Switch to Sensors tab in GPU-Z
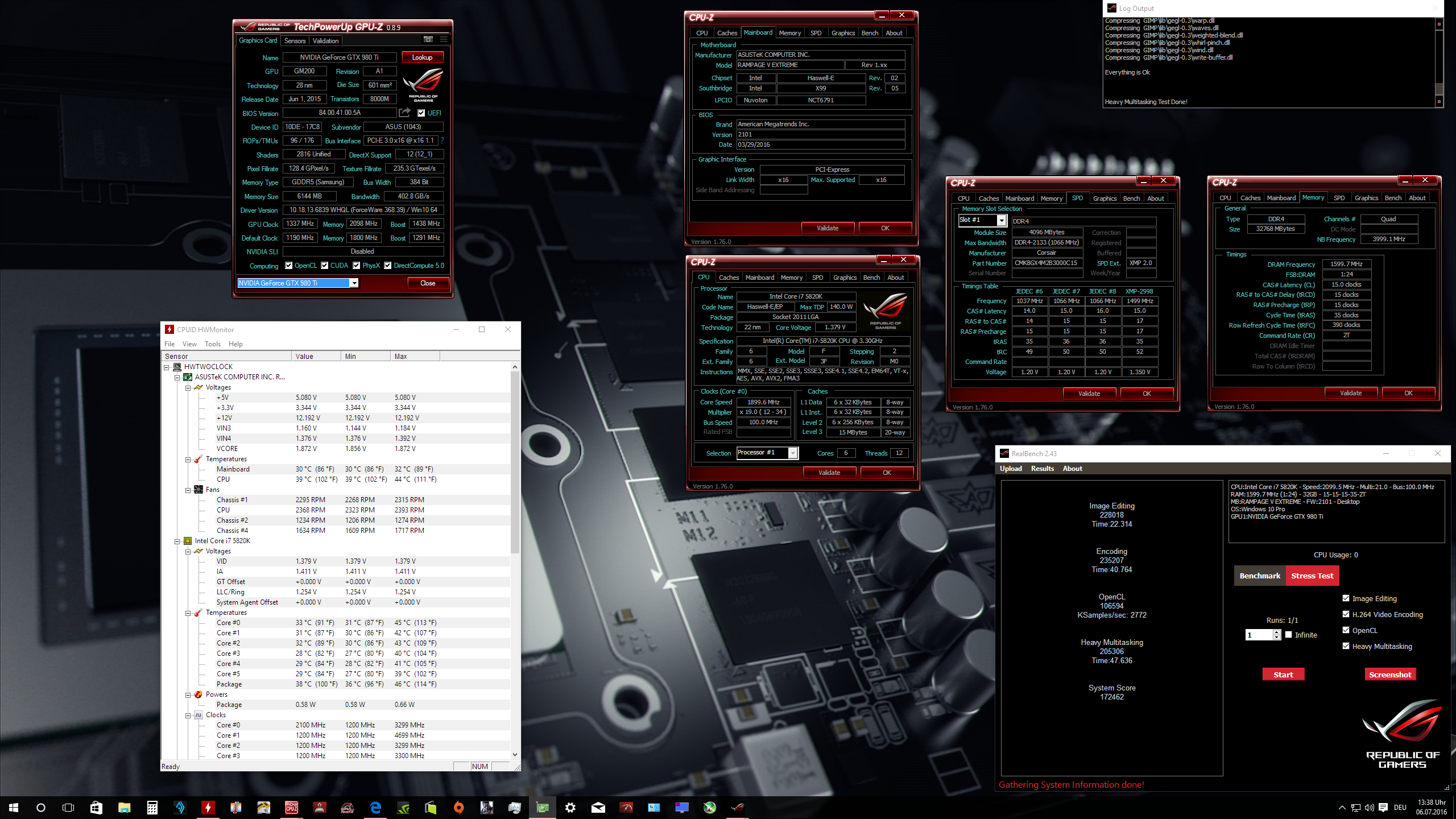Viewport: 1456px width, 819px height. coord(295,40)
